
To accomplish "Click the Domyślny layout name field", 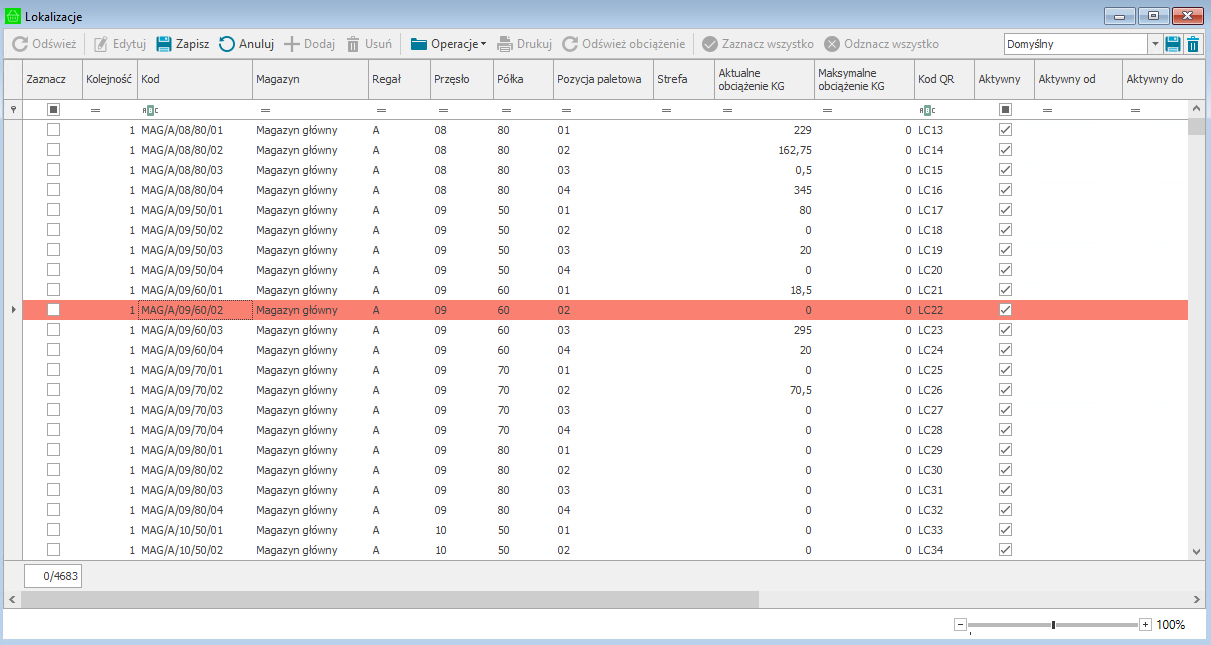I will pyautogui.click(x=1076, y=44).
